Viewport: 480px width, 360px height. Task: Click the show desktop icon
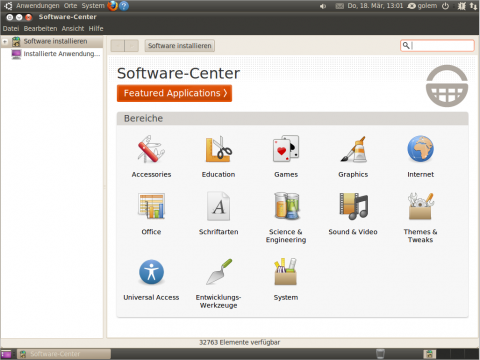click(6, 354)
